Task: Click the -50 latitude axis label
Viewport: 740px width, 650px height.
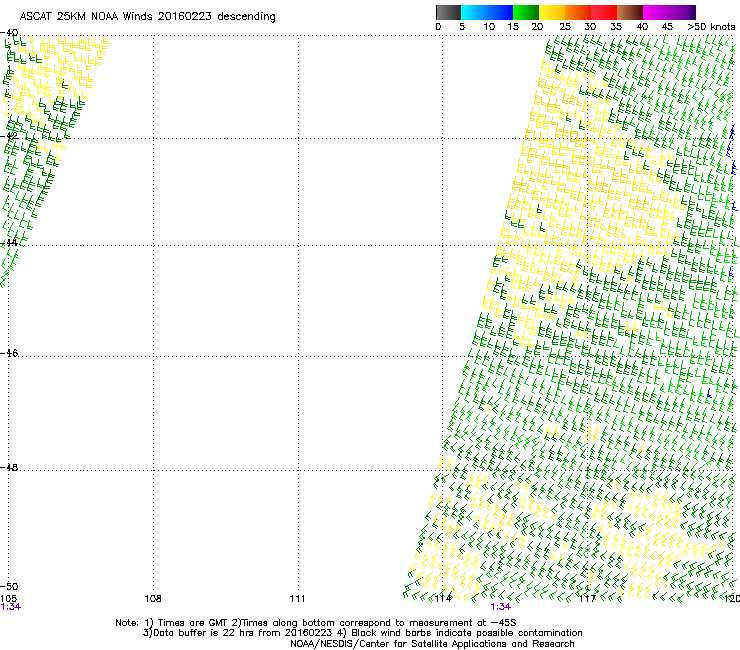Action: point(9,586)
